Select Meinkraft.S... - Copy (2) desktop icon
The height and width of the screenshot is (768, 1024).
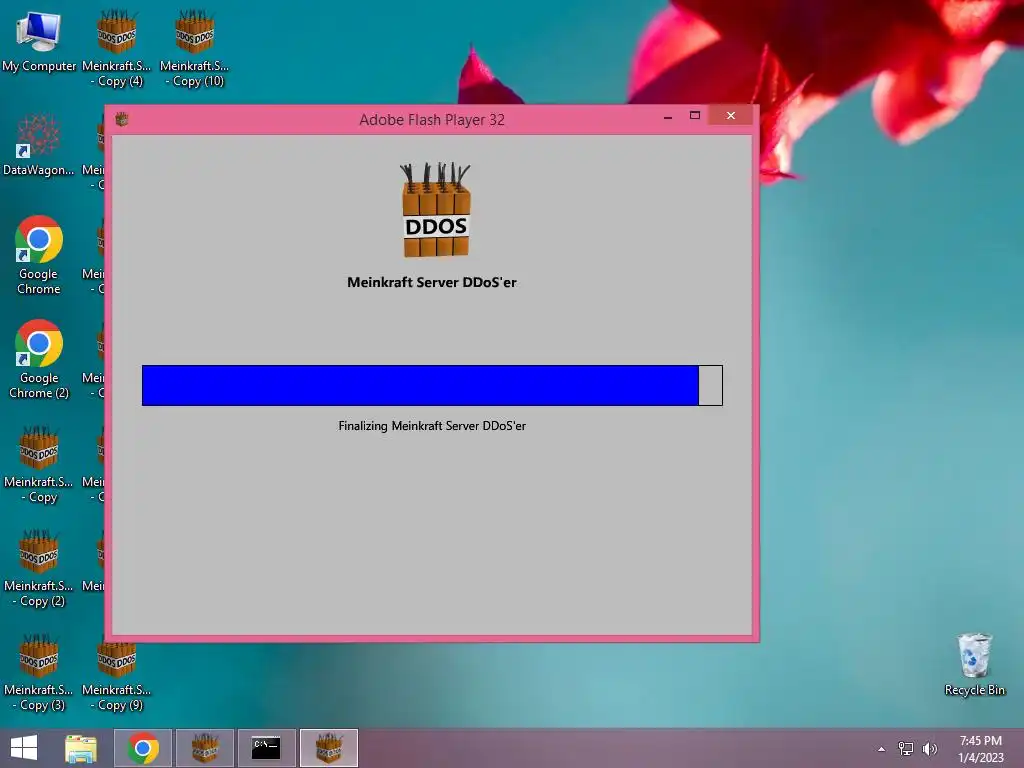click(x=39, y=568)
